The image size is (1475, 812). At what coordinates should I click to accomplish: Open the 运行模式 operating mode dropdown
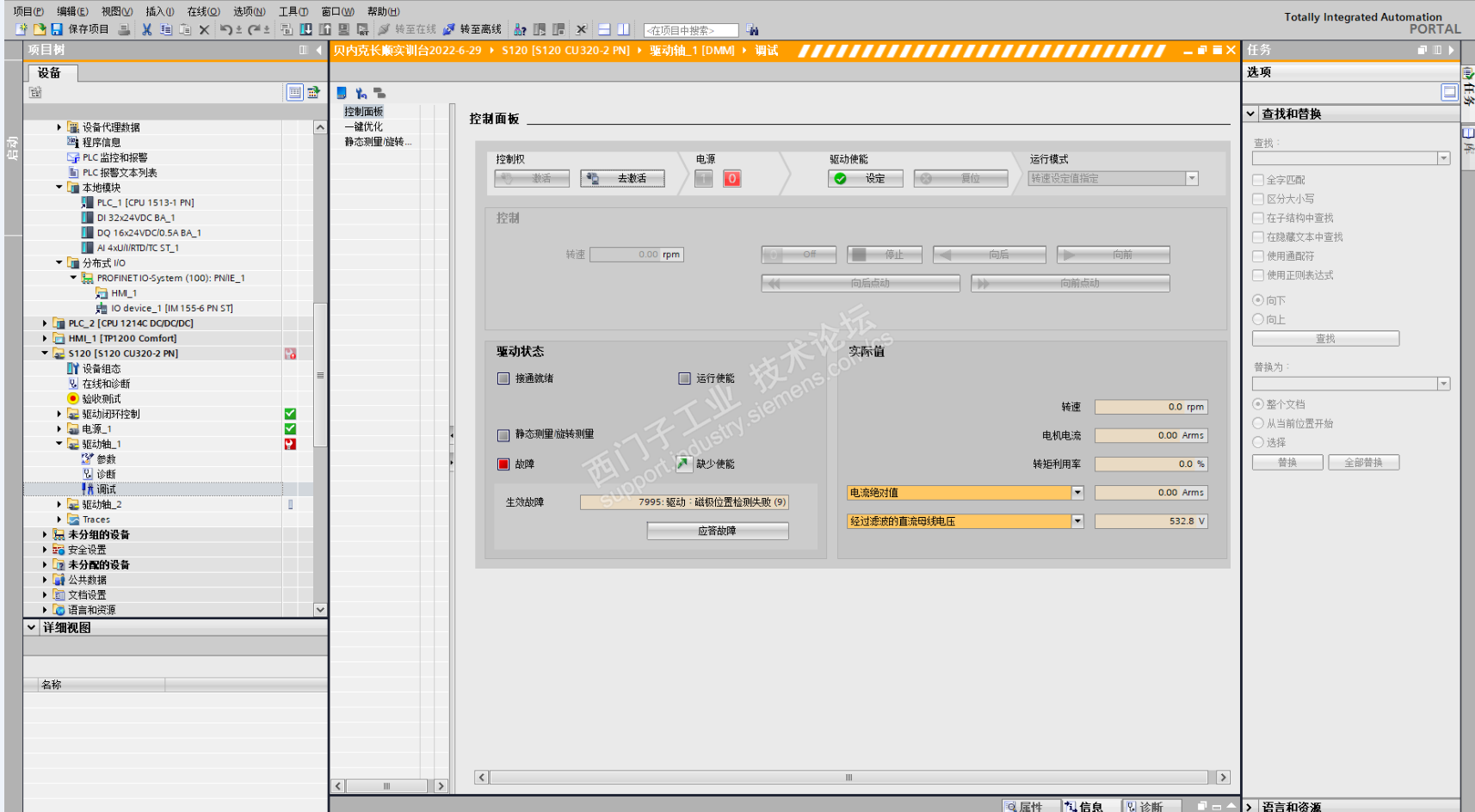coord(1192,178)
